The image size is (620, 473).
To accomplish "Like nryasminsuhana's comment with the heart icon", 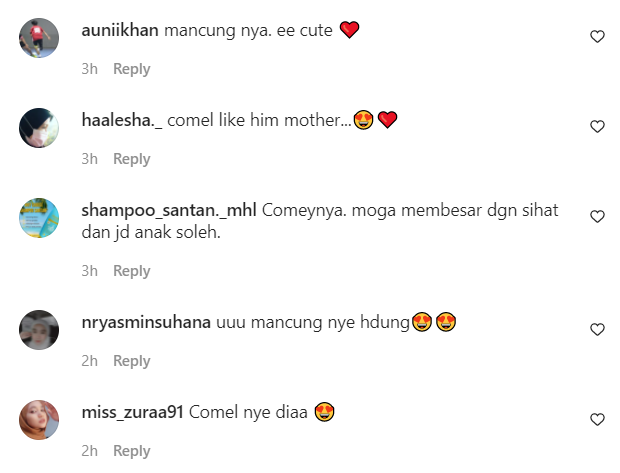I will [597, 329].
